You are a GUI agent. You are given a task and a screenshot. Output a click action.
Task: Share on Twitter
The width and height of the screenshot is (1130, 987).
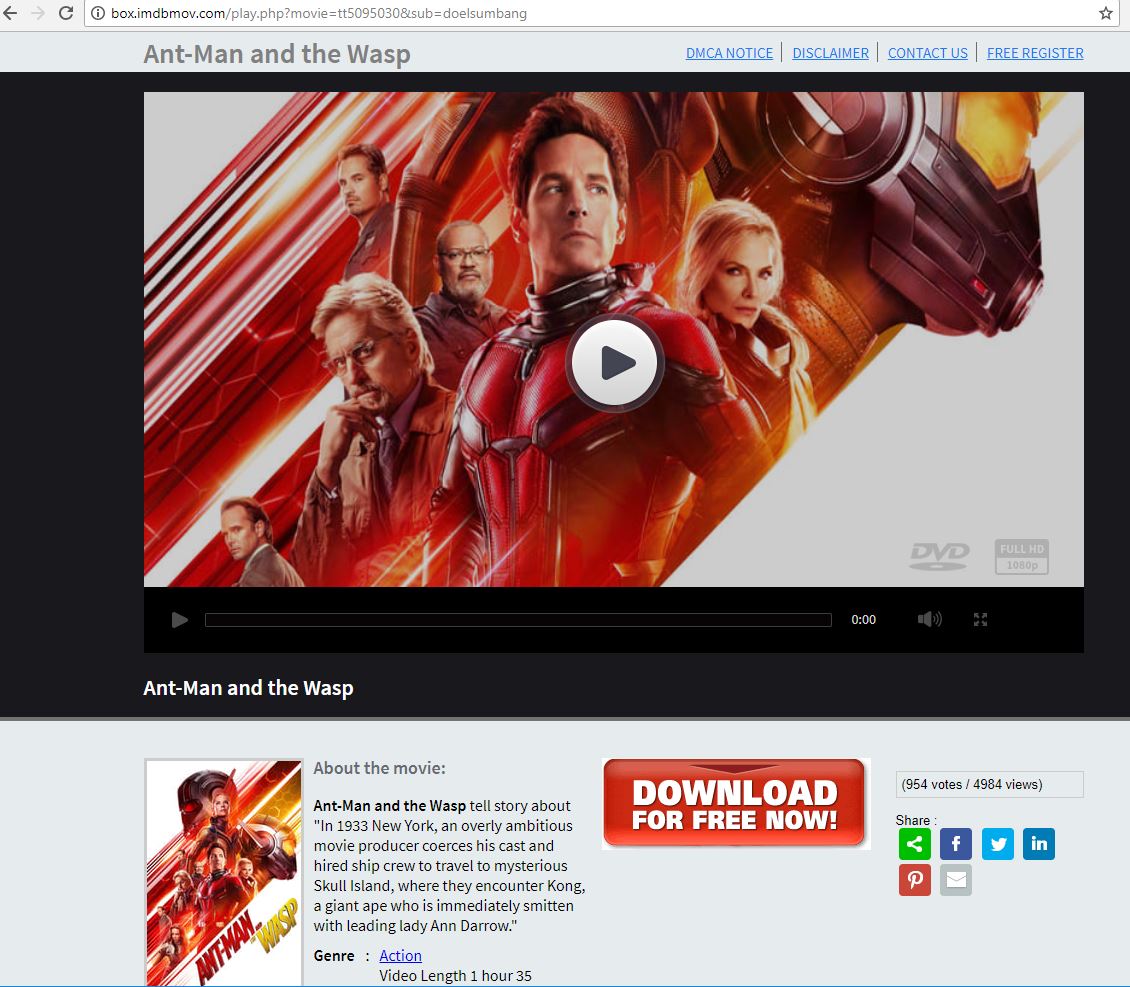997,844
